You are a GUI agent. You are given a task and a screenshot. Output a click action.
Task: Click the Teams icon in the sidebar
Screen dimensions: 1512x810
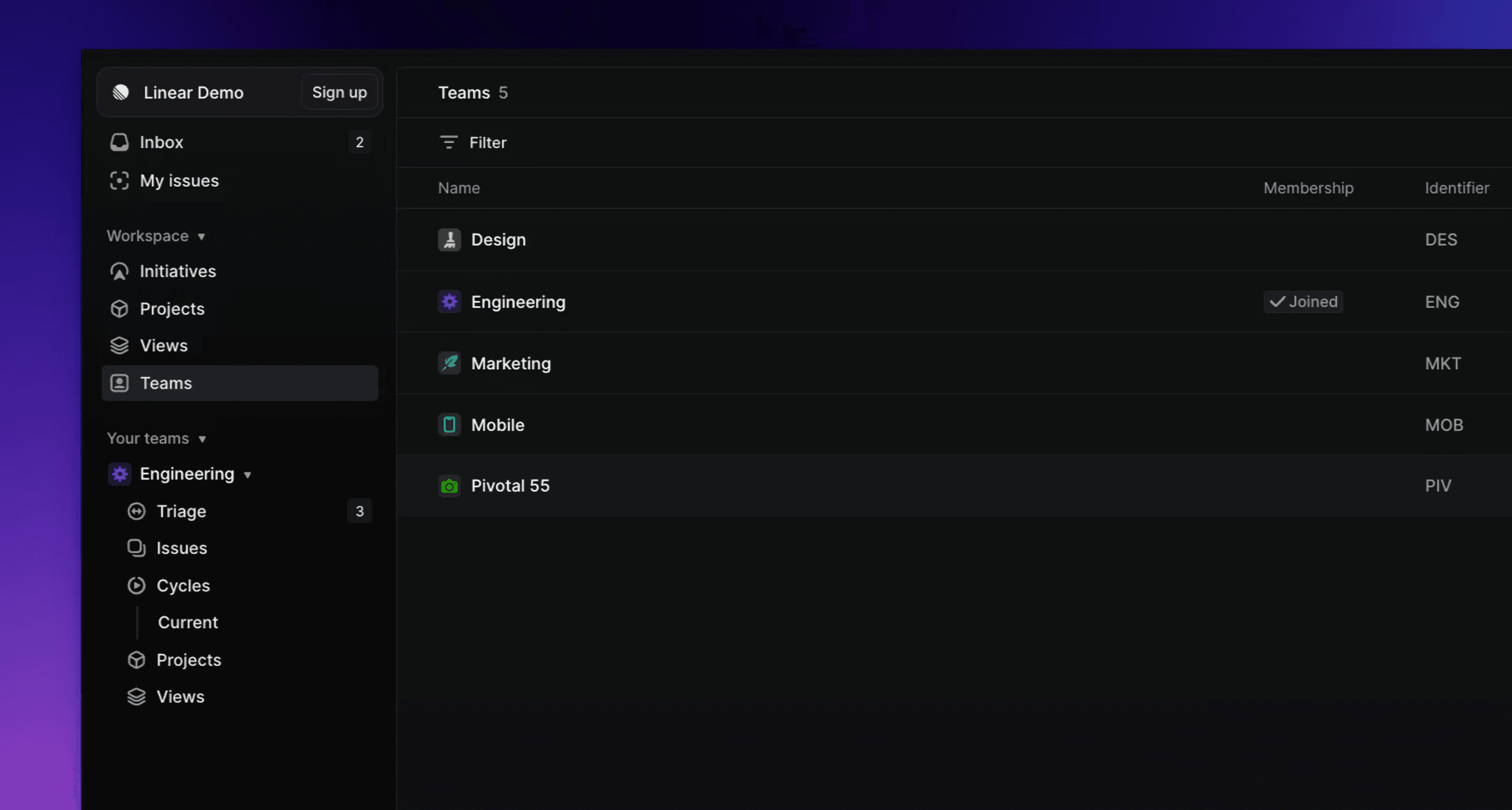(x=119, y=383)
